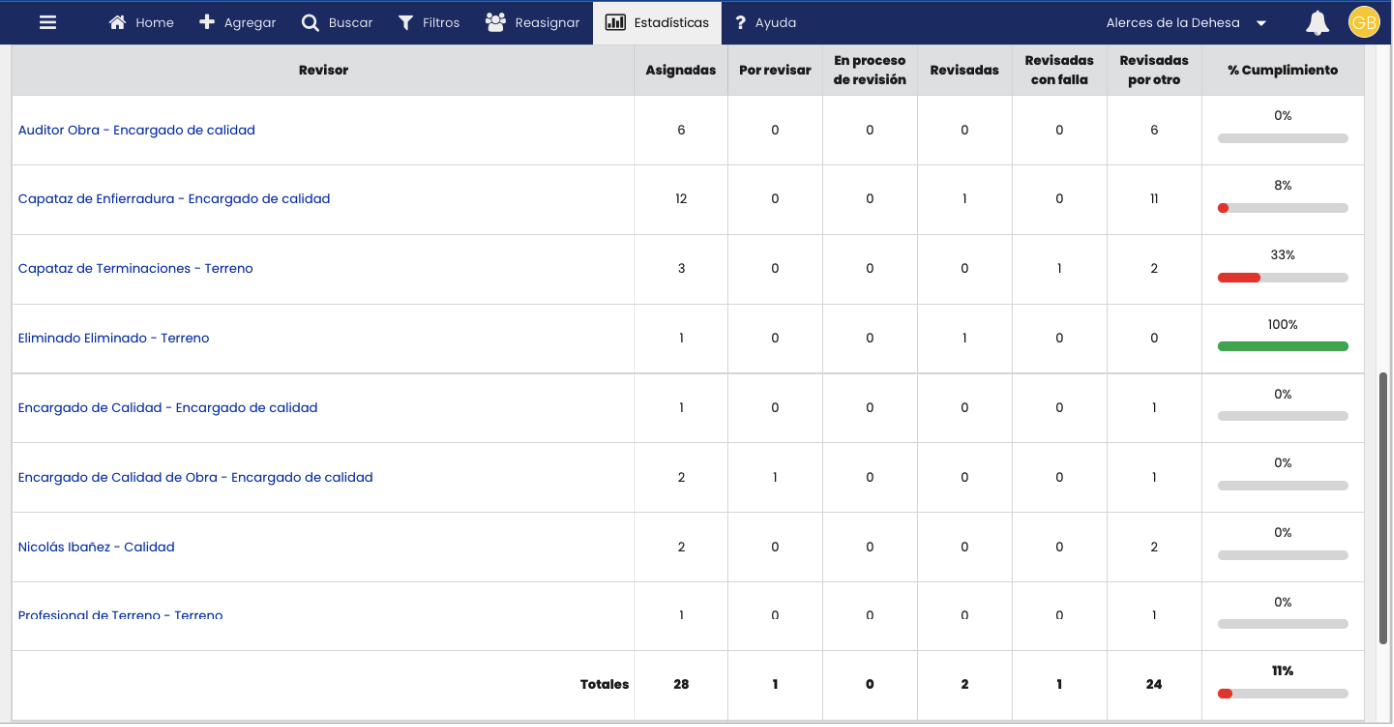
Task: Click the Buscar magnifier icon
Action: pos(310,22)
